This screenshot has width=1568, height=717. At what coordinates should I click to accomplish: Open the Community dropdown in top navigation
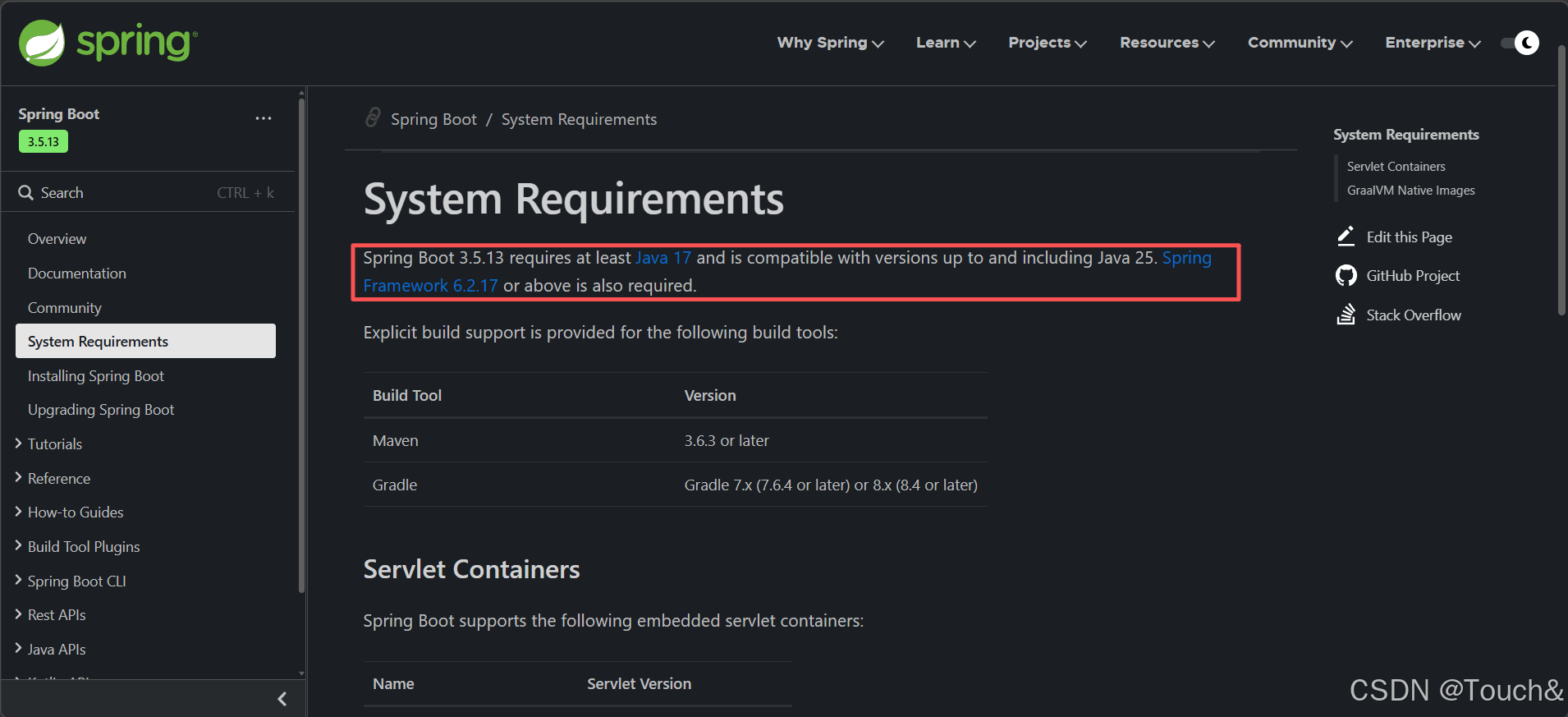click(x=1300, y=43)
